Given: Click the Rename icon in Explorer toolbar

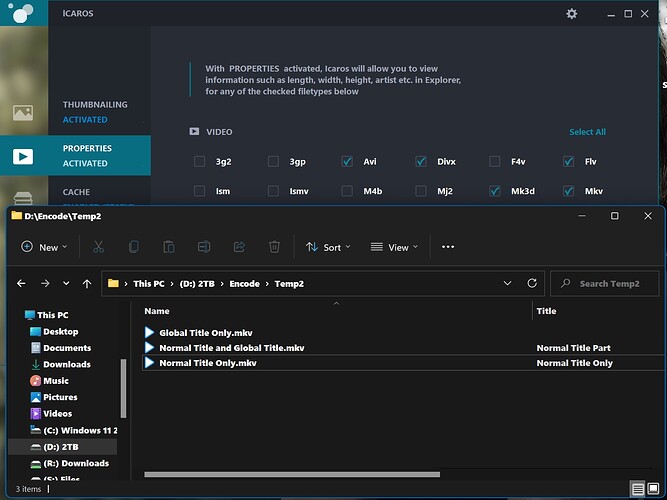Looking at the screenshot, I should point(204,247).
